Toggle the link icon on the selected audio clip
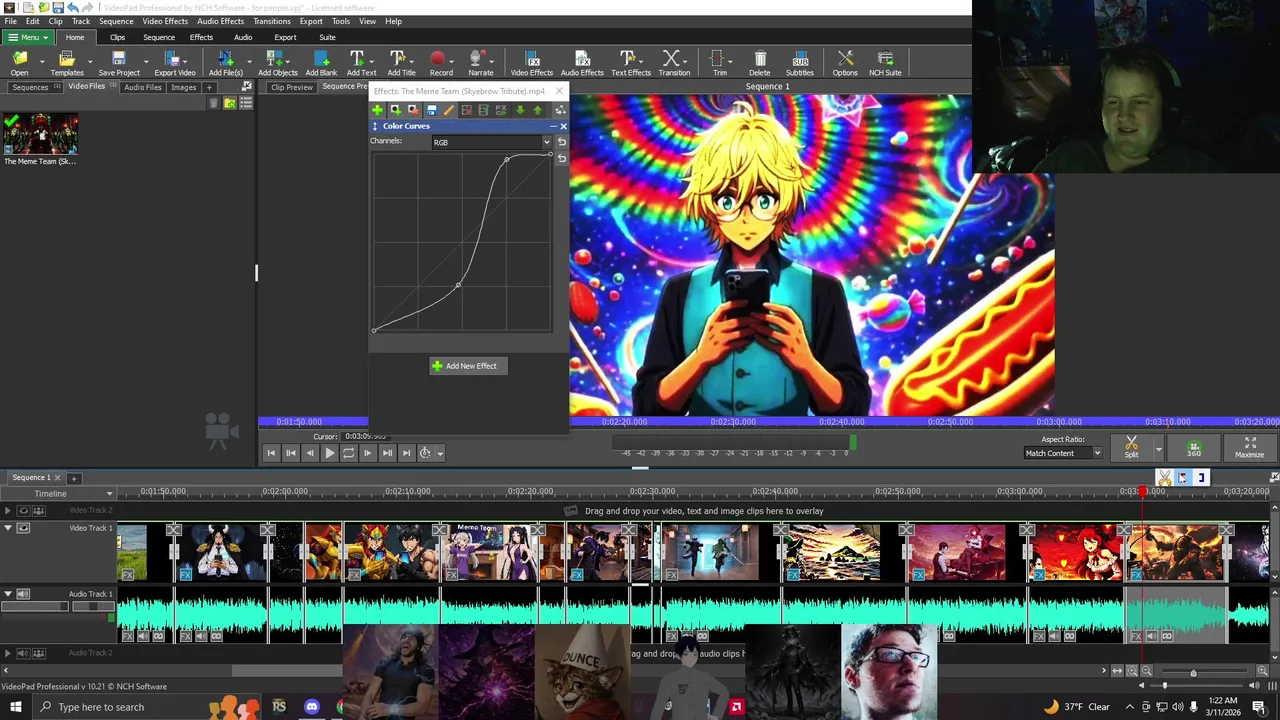Image resolution: width=1280 pixels, height=720 pixels. [x=1166, y=636]
